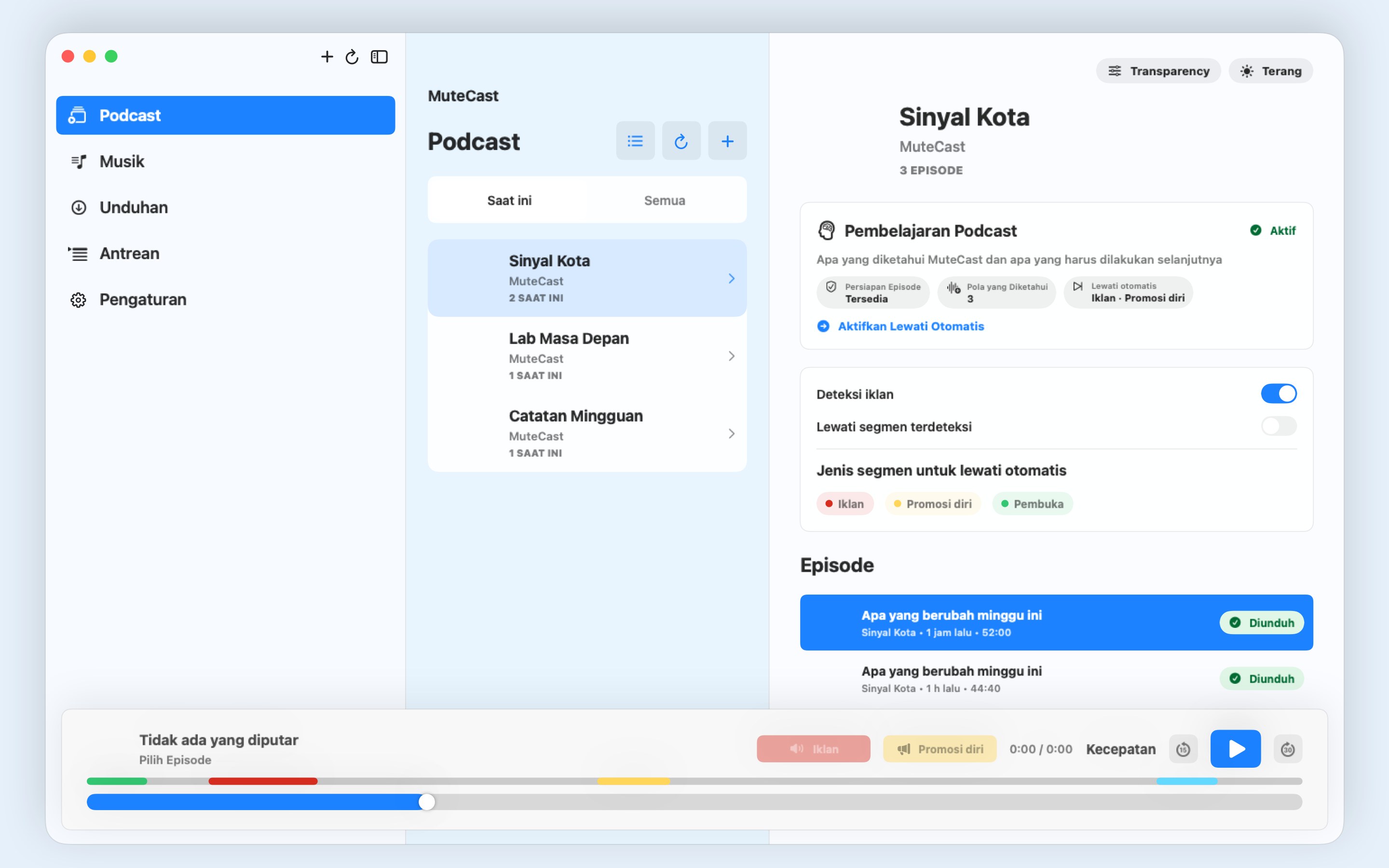This screenshot has width=1389, height=868.
Task: Skip back 15 seconds
Action: click(x=1183, y=748)
